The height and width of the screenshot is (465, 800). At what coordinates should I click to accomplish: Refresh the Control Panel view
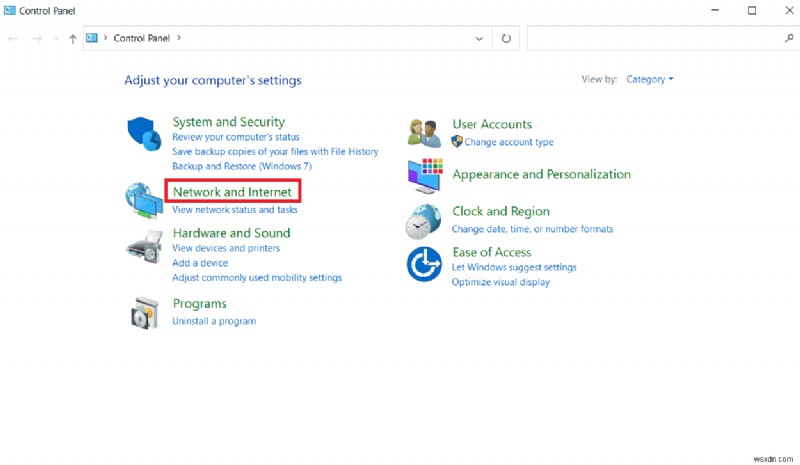point(506,38)
